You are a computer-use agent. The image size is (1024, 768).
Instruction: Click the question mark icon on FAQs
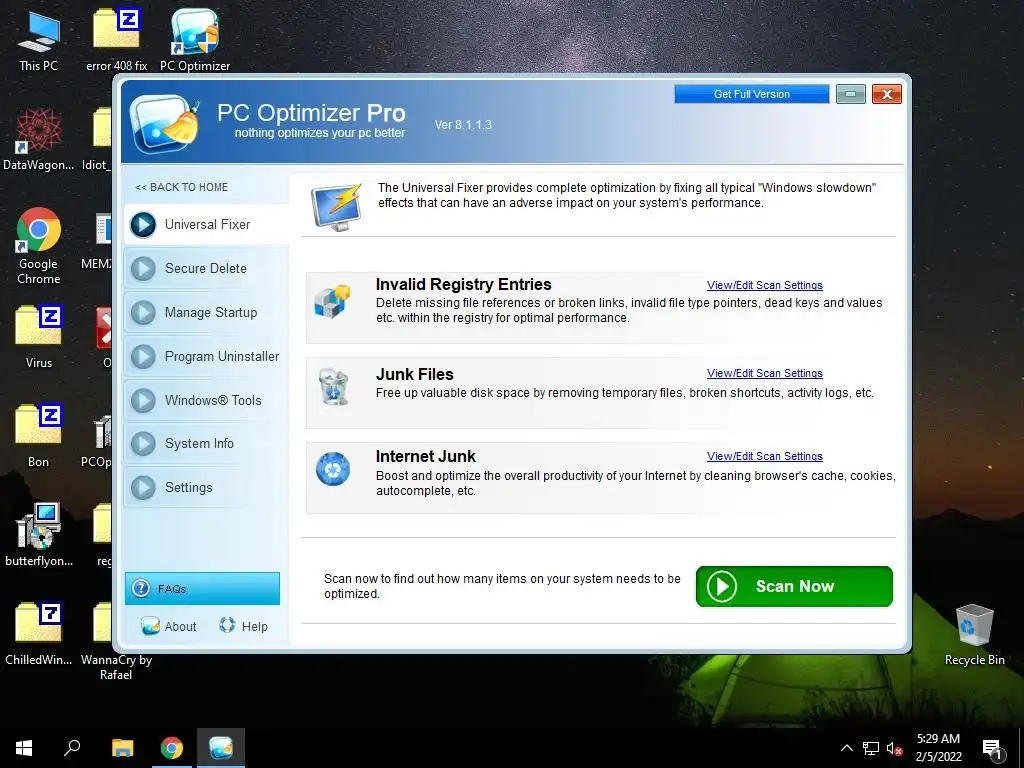141,588
